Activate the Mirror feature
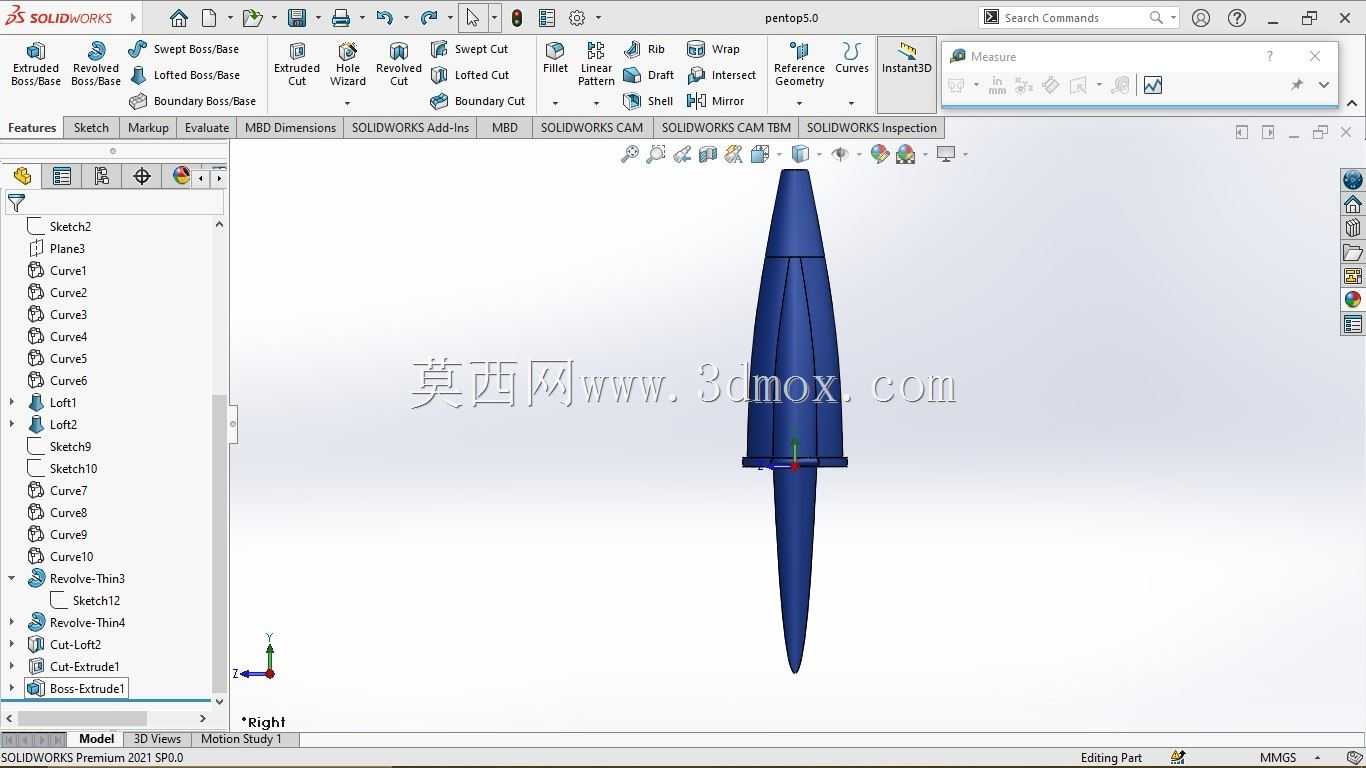 715,101
